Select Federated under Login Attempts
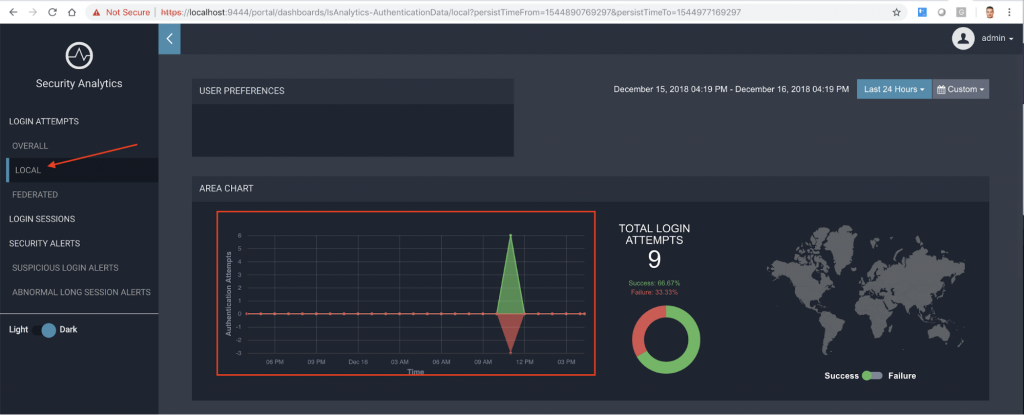Image resolution: width=1024 pixels, height=415 pixels. tap(35, 194)
